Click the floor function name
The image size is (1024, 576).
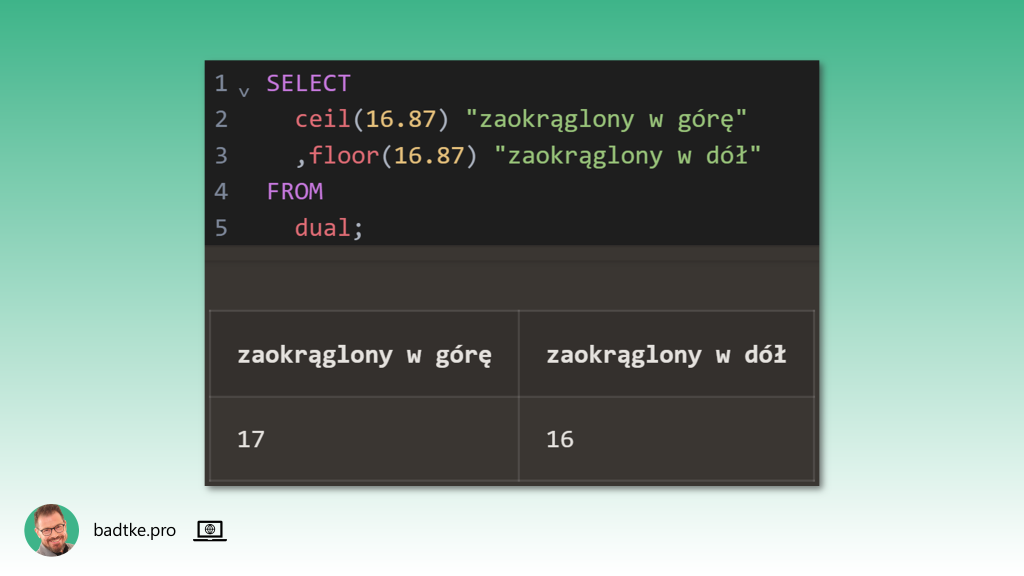[x=344, y=155]
